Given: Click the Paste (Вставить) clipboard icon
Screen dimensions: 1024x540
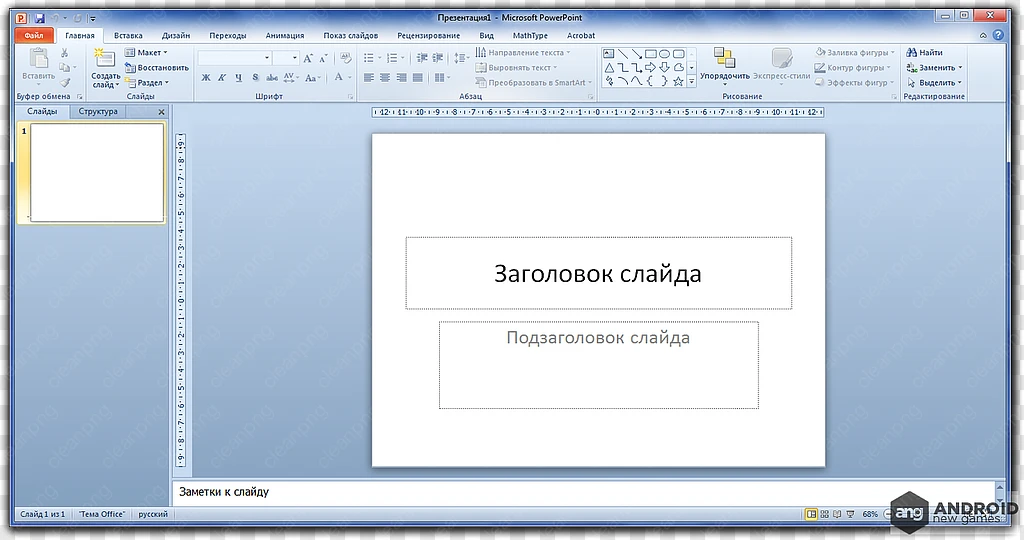Looking at the screenshot, I should click(39, 58).
